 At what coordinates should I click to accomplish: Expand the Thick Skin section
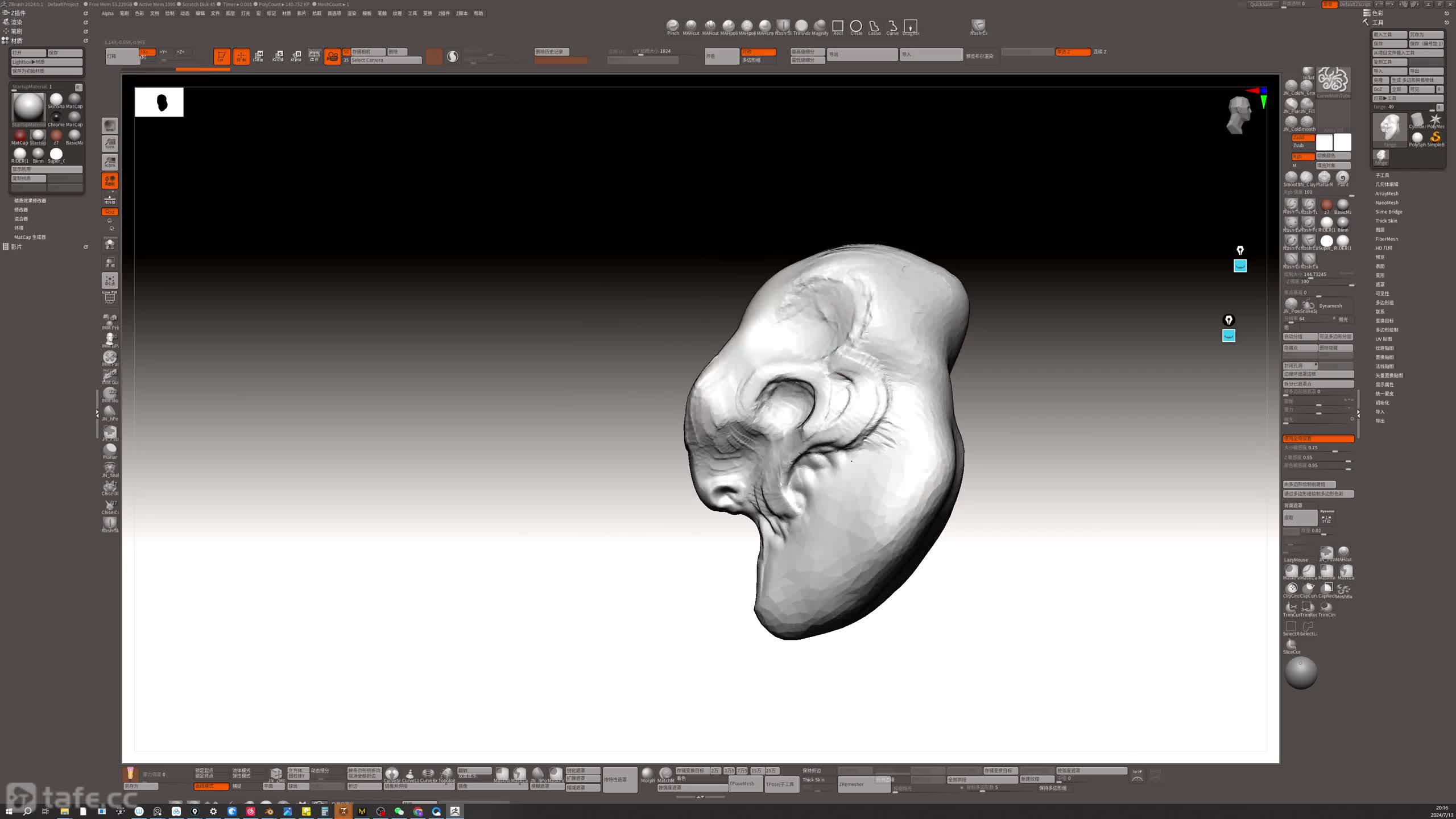click(x=1386, y=221)
